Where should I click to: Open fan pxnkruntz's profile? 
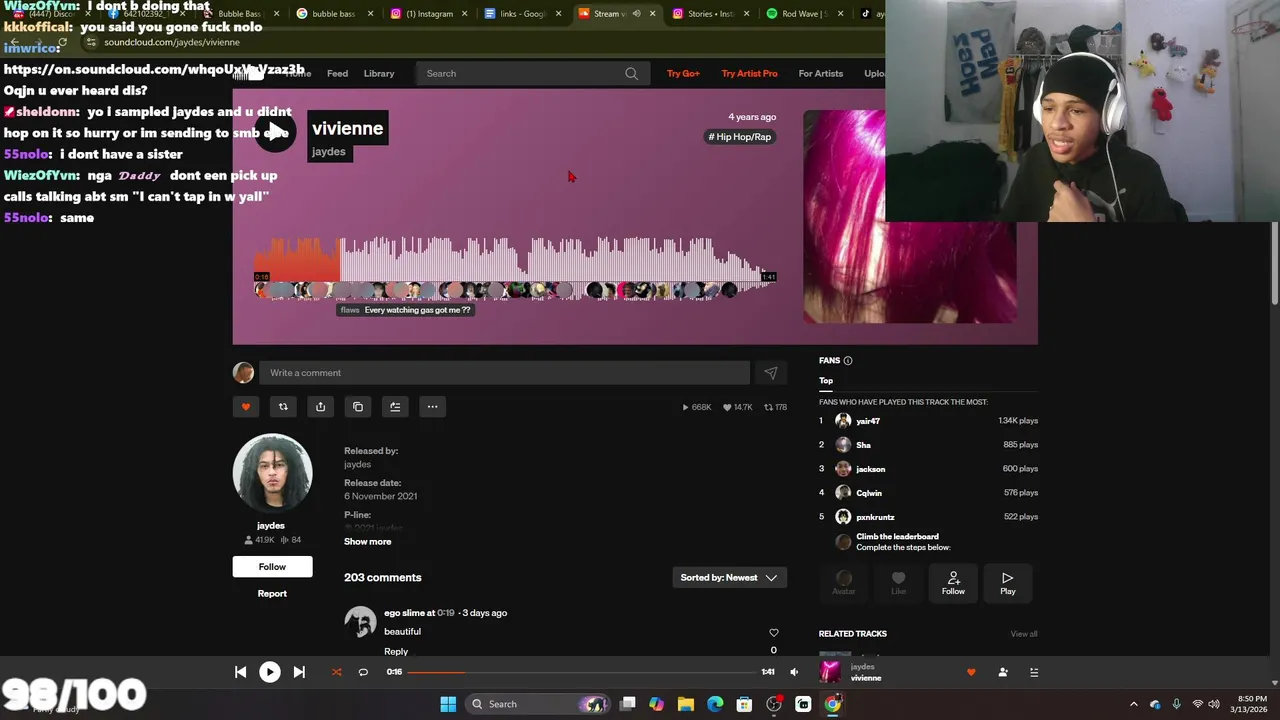point(875,517)
